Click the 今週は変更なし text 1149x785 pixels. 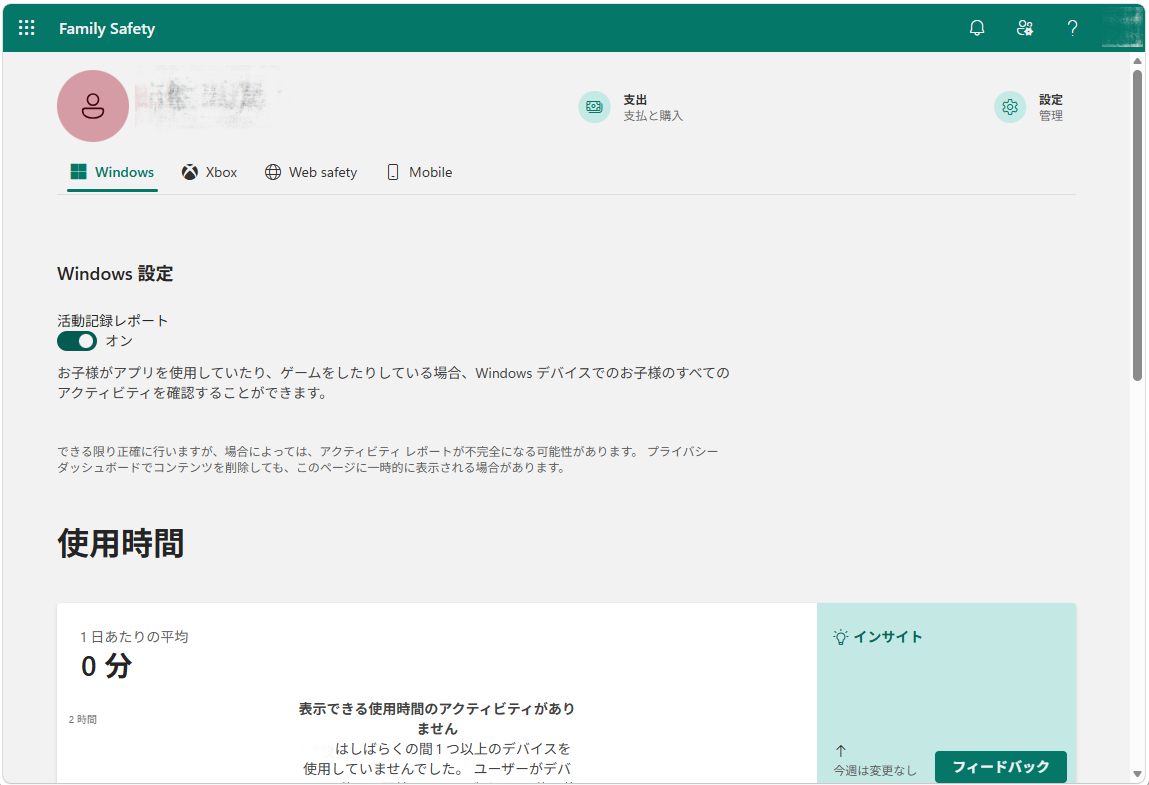coord(875,770)
